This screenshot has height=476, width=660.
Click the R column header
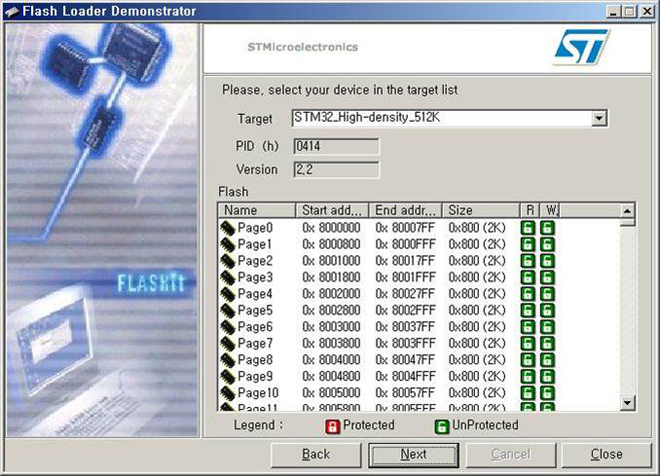point(530,210)
